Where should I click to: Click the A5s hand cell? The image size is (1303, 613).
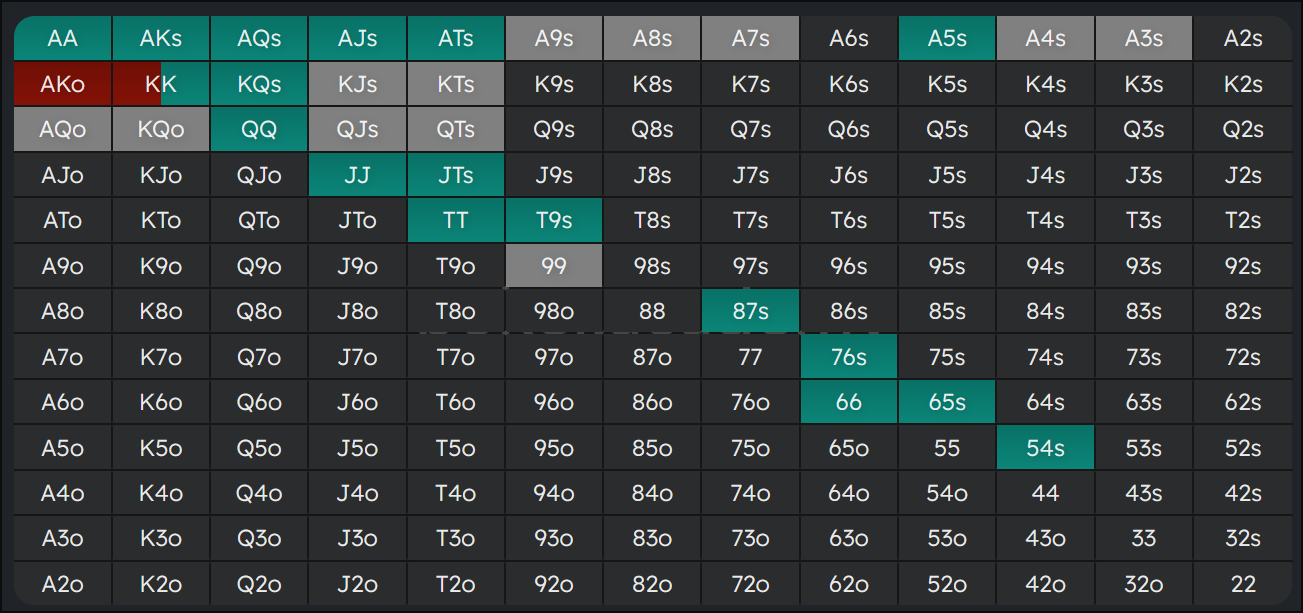[947, 39]
